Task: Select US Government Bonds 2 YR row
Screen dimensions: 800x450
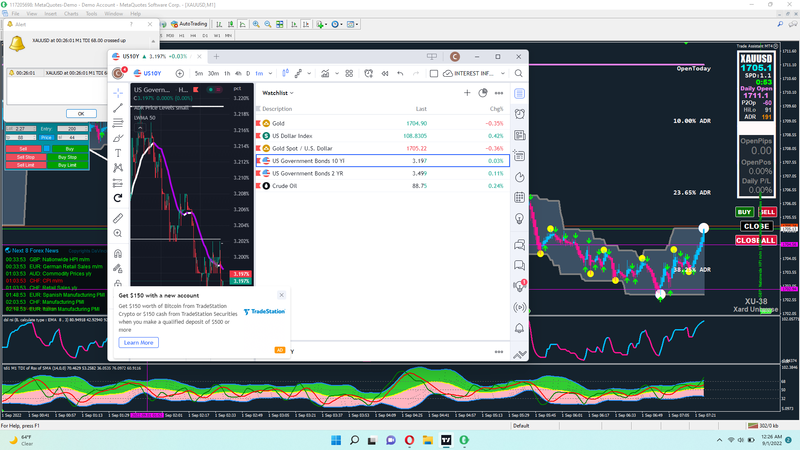Action: click(x=382, y=173)
